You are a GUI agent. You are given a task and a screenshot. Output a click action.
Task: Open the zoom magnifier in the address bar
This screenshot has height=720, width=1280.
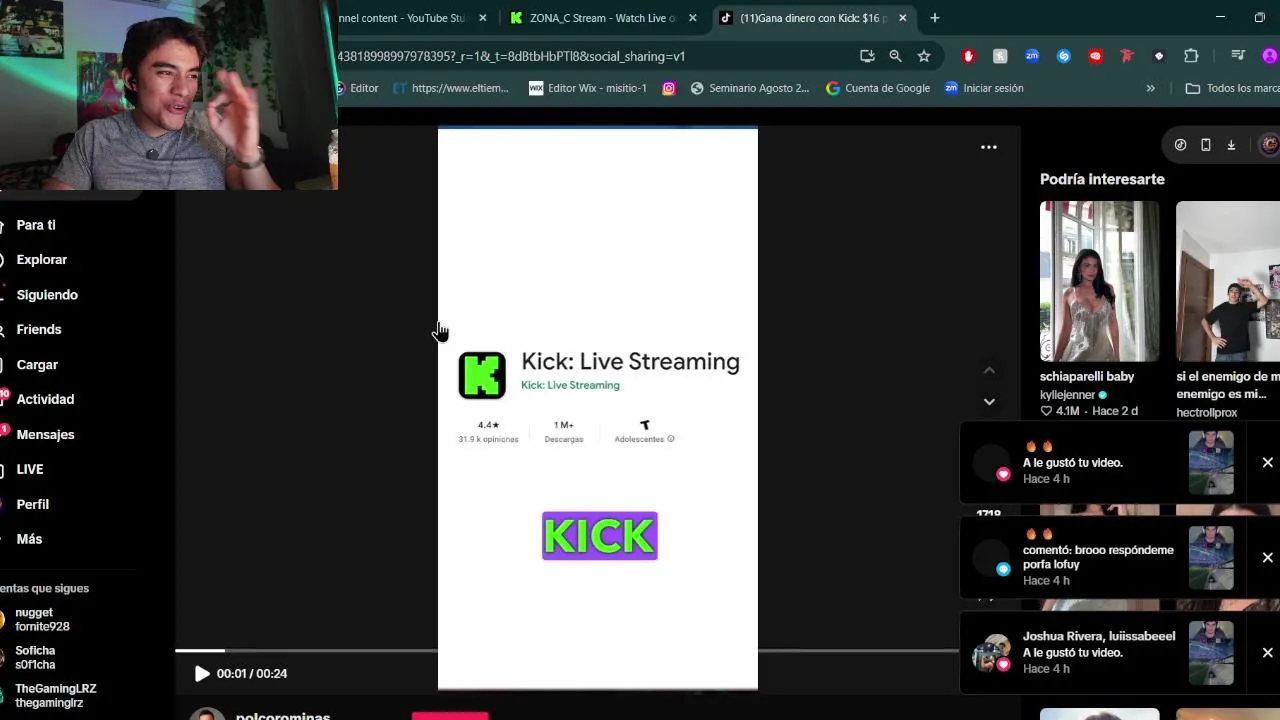(895, 56)
